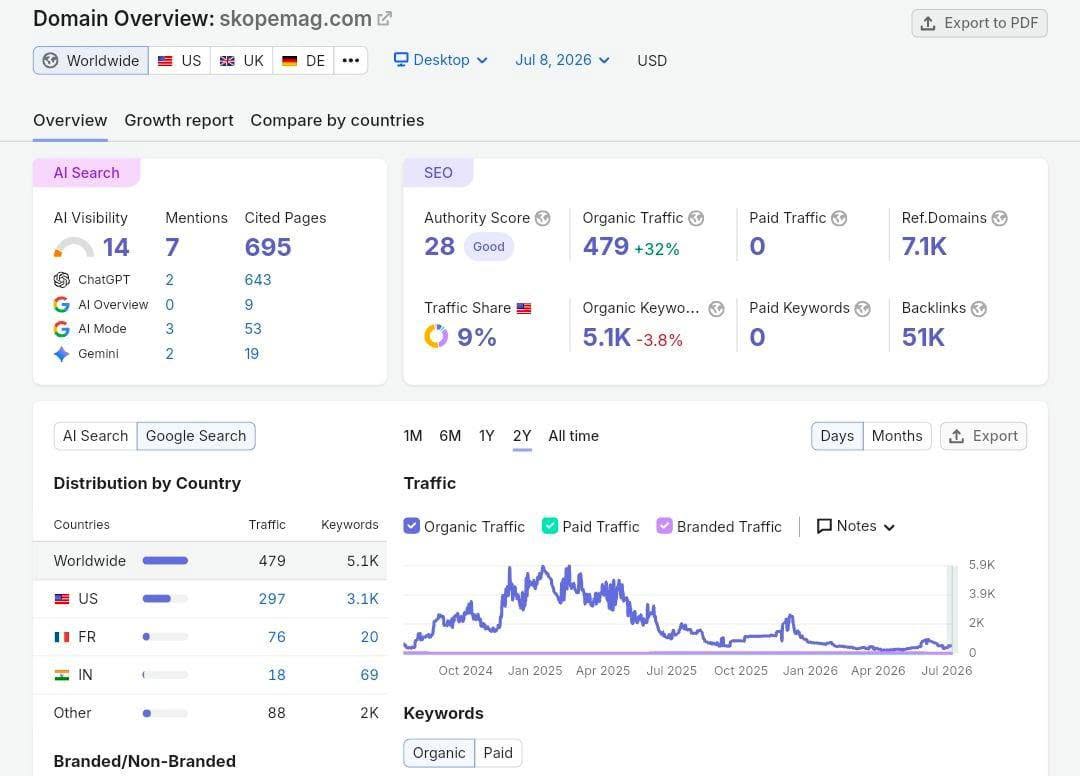
Task: Click the Other traffic share bar
Action: point(165,713)
